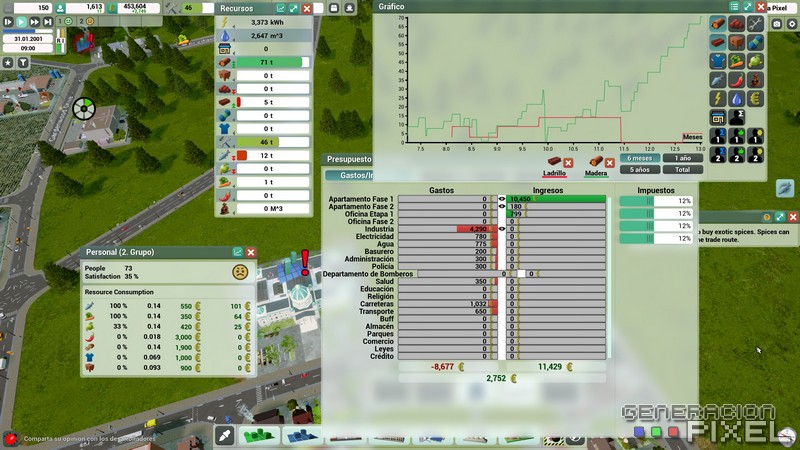This screenshot has width=800, height=450.
Task: Select group 1 total population icon
Action: click(718, 136)
